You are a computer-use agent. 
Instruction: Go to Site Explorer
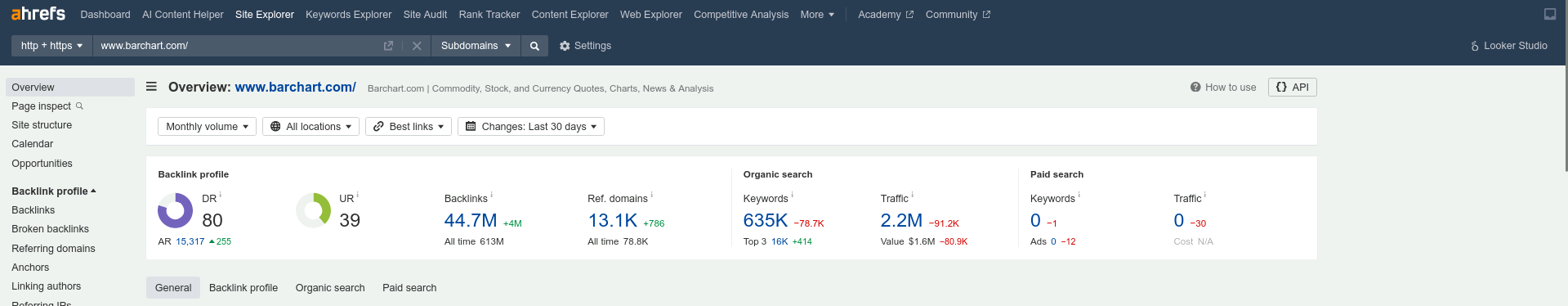(x=265, y=15)
